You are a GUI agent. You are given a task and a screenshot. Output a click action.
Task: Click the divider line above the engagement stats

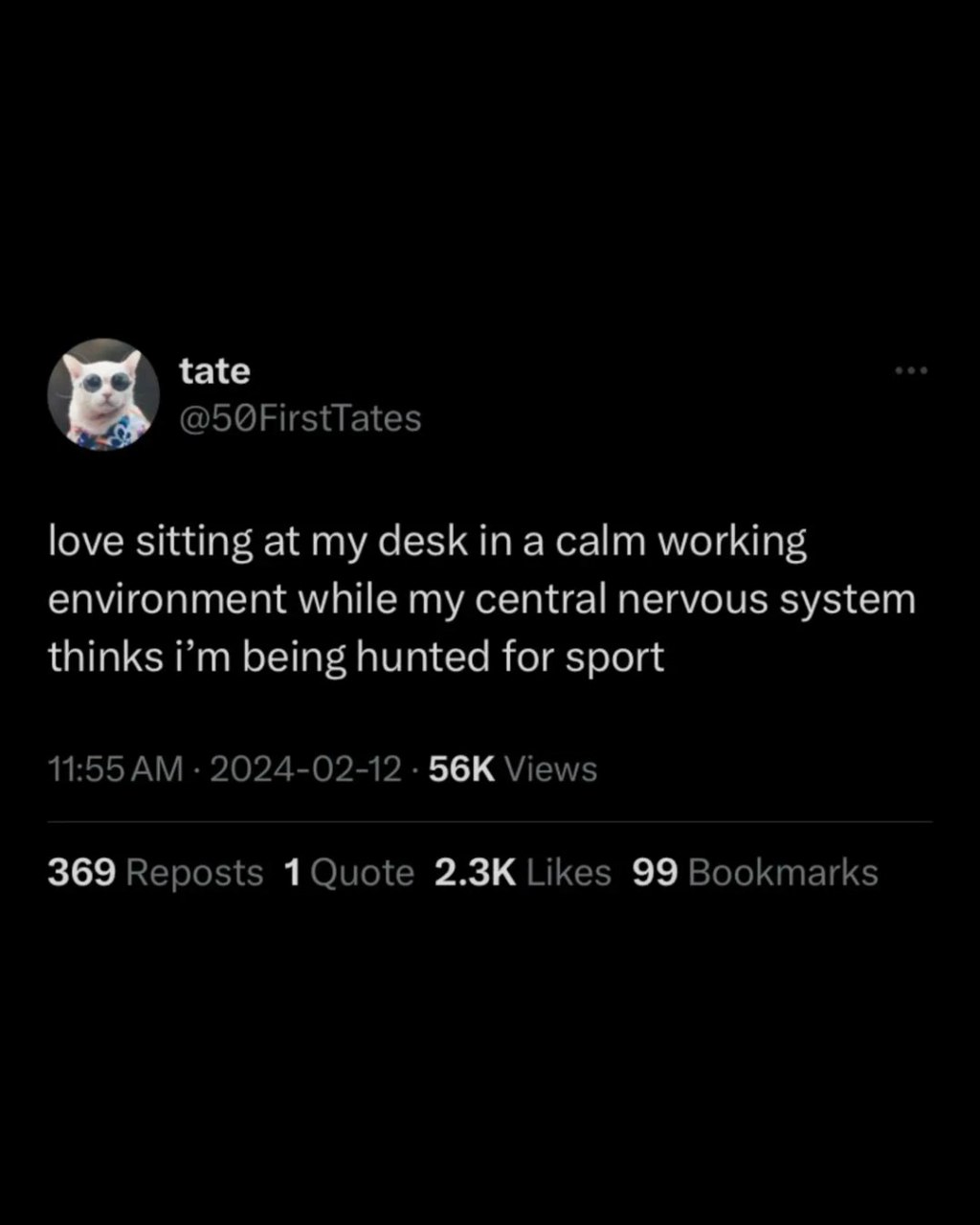(490, 821)
